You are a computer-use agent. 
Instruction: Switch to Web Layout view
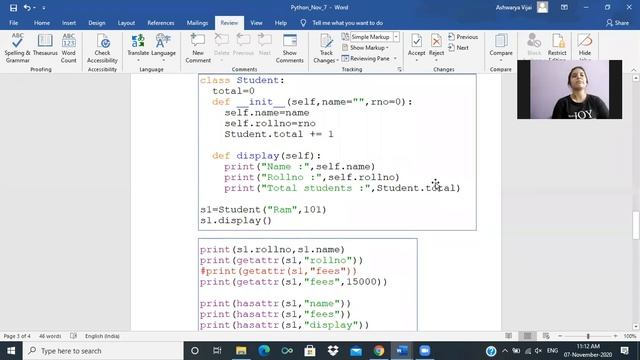pos(546,336)
